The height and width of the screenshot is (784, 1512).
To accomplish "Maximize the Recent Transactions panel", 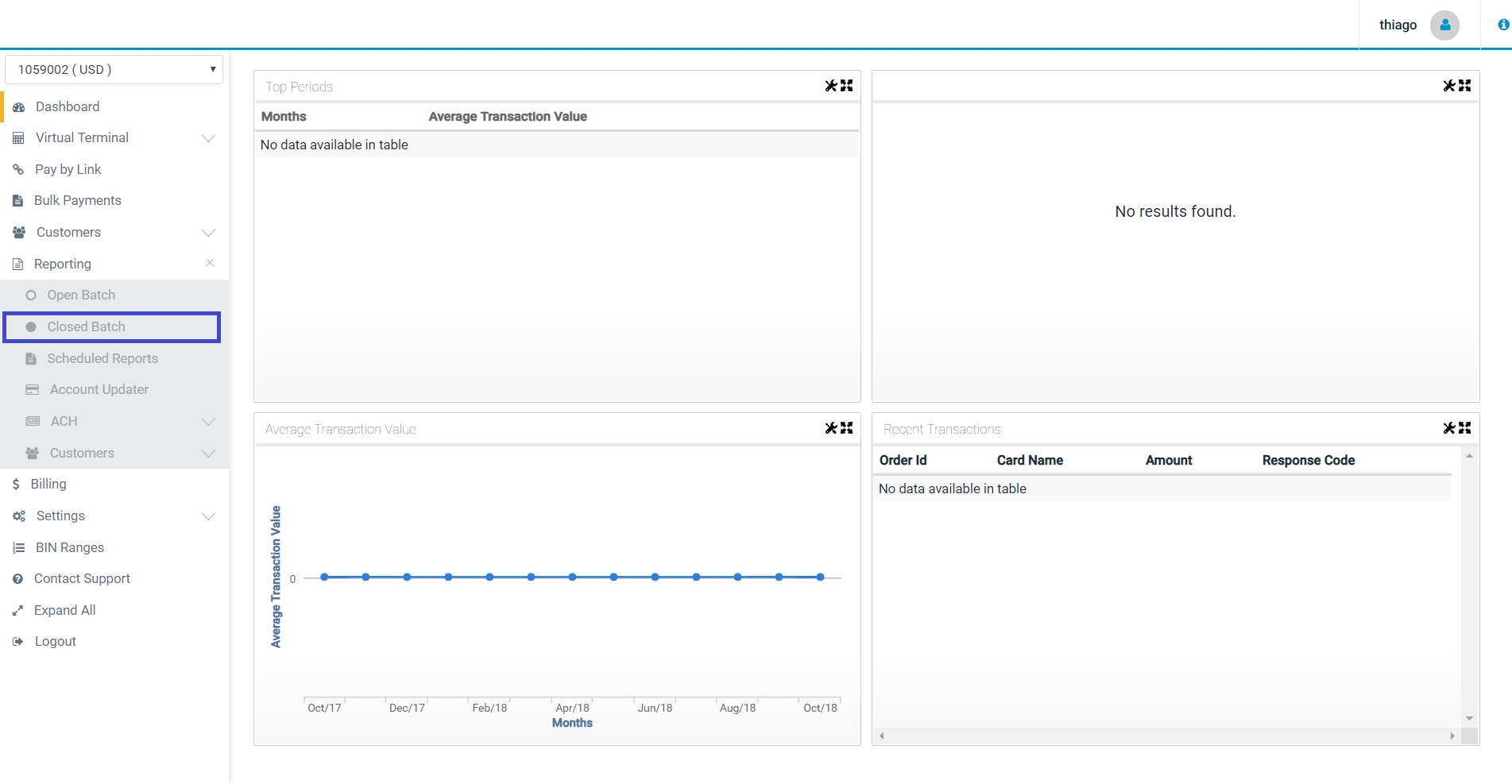I will point(1465,428).
